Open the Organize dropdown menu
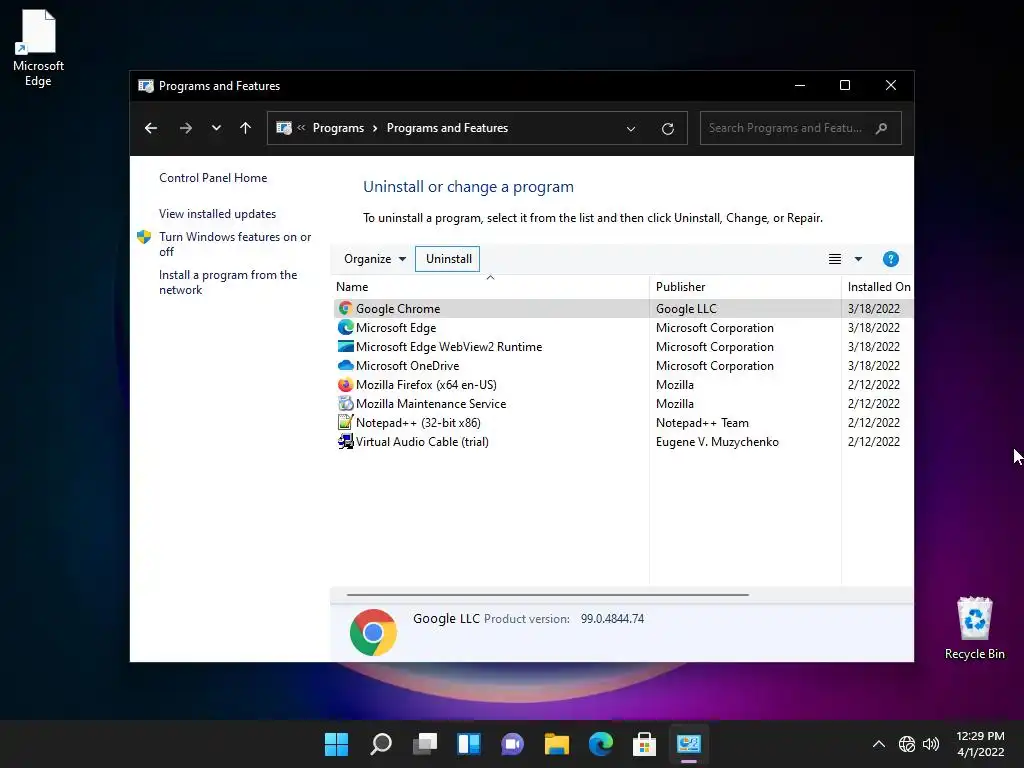This screenshot has width=1024, height=768. click(375, 259)
